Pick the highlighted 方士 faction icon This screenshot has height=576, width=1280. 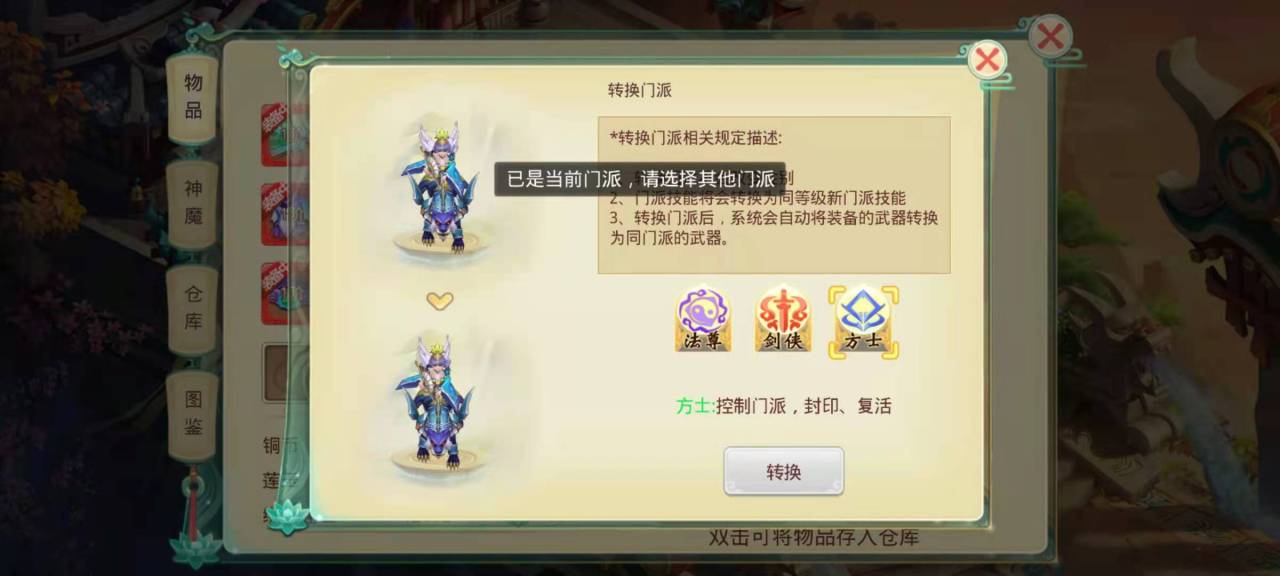click(x=863, y=321)
